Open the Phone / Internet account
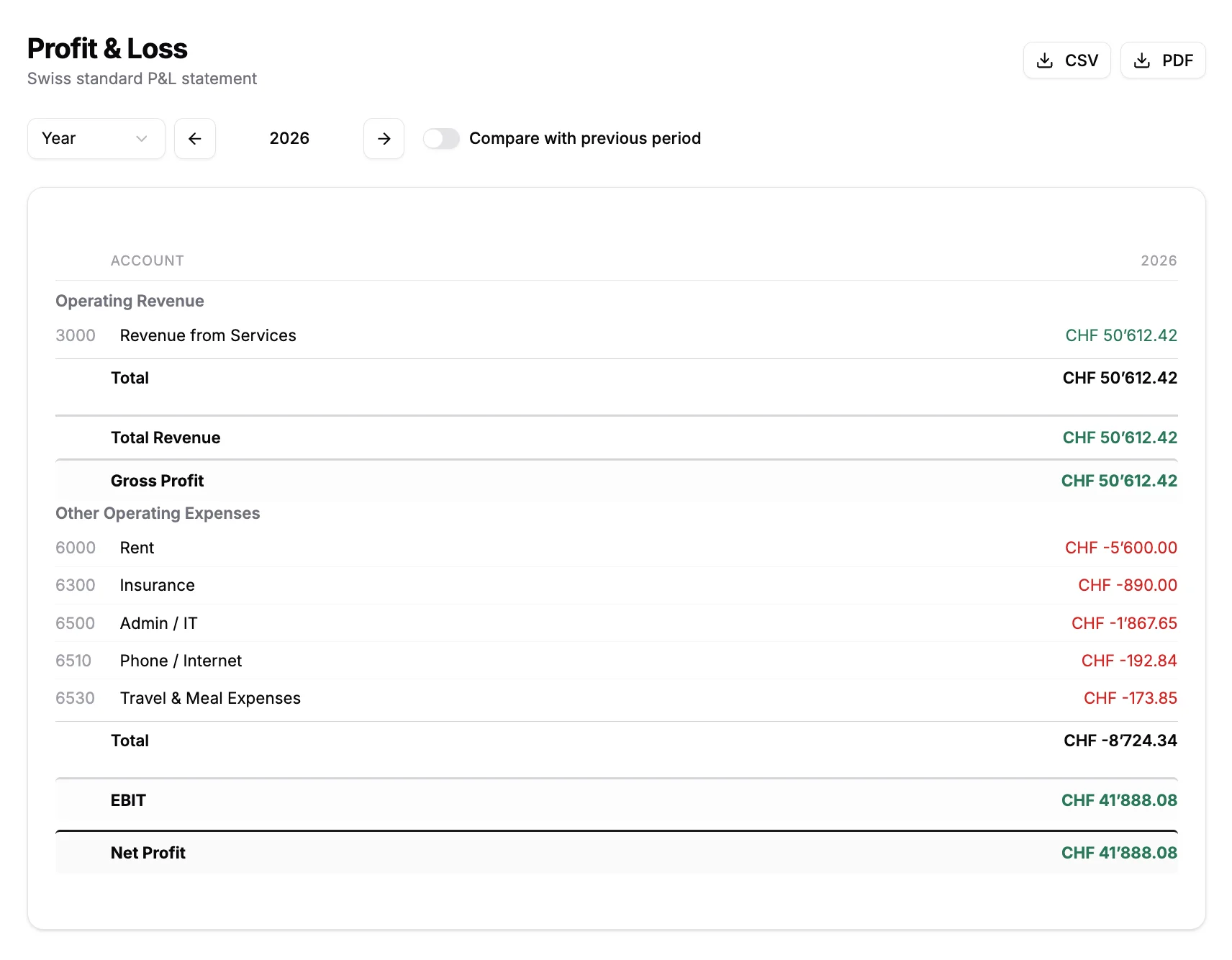 [x=181, y=661]
